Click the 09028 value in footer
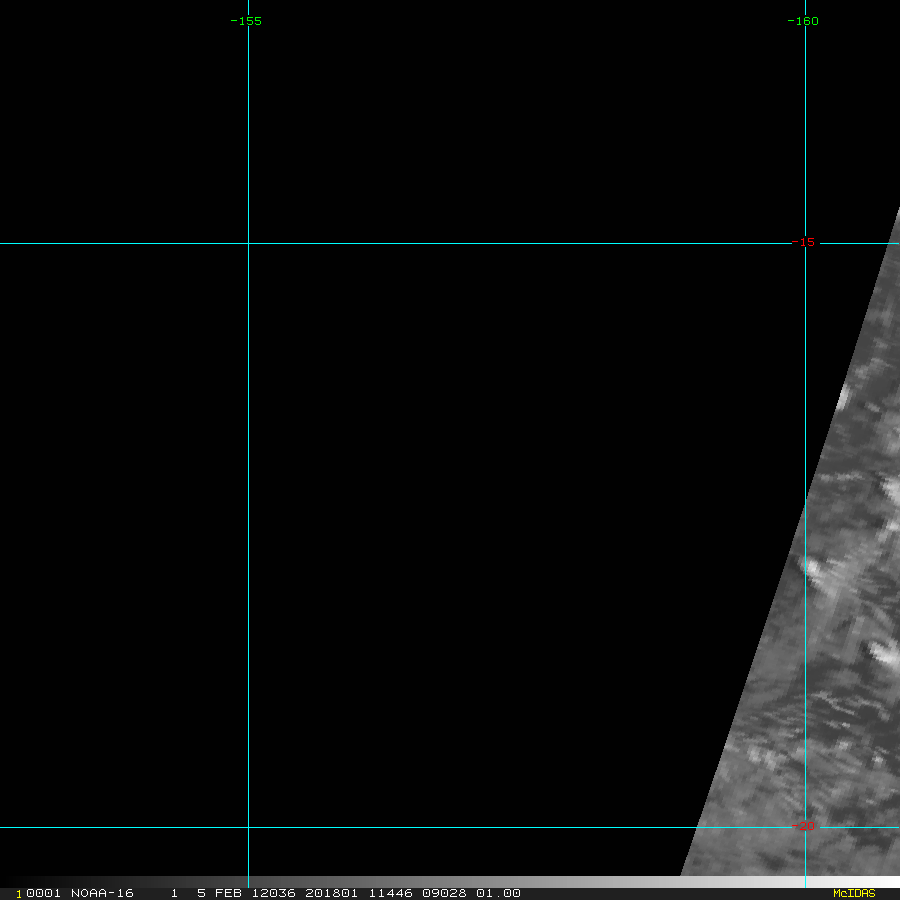 click(446, 893)
